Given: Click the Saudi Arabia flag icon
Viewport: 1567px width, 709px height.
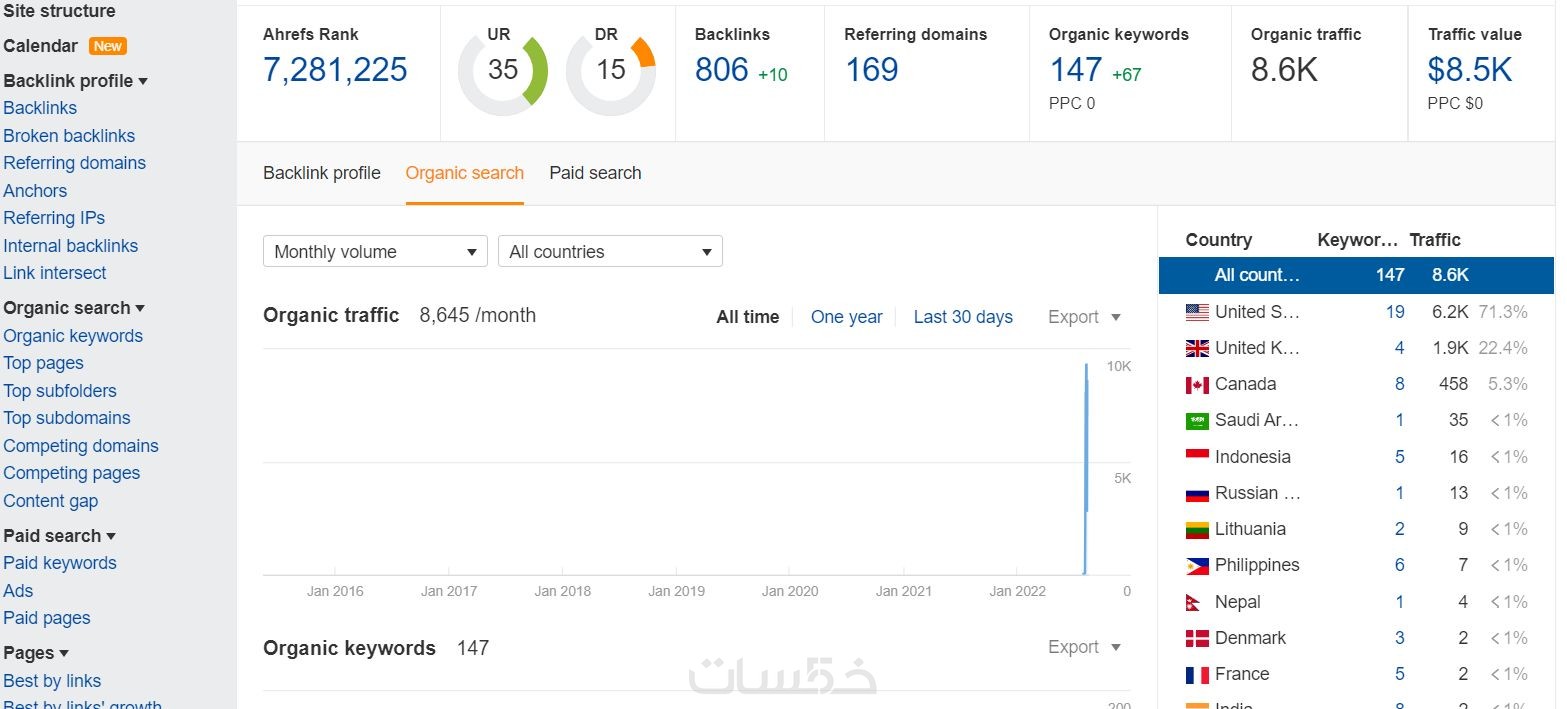Looking at the screenshot, I should [1197, 421].
